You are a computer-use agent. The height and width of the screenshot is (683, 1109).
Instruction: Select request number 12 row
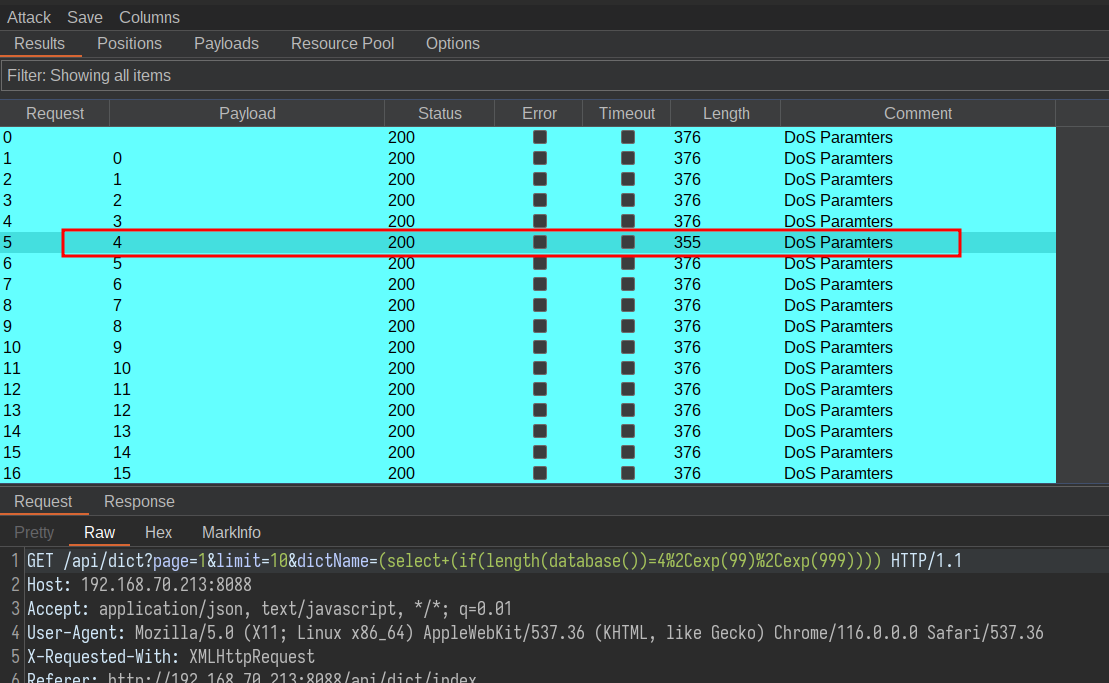[x=528, y=390]
